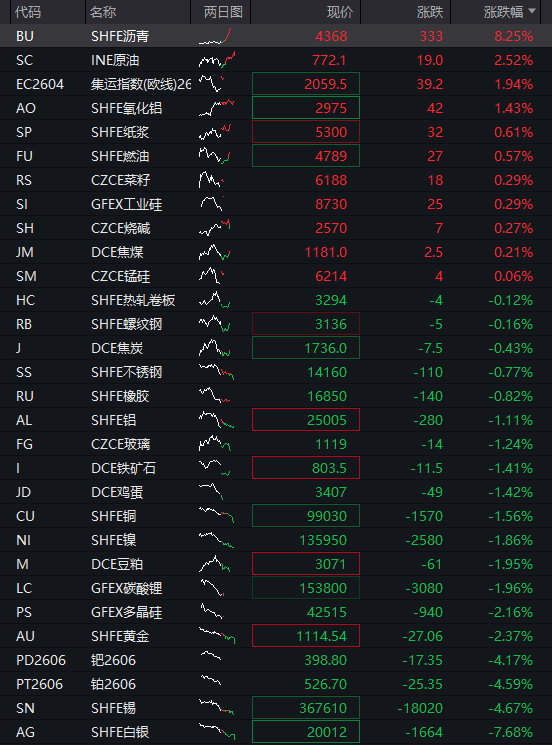552x745 pixels.
Task: Select the SHFE纸浆 name cell
Action: click(120, 132)
